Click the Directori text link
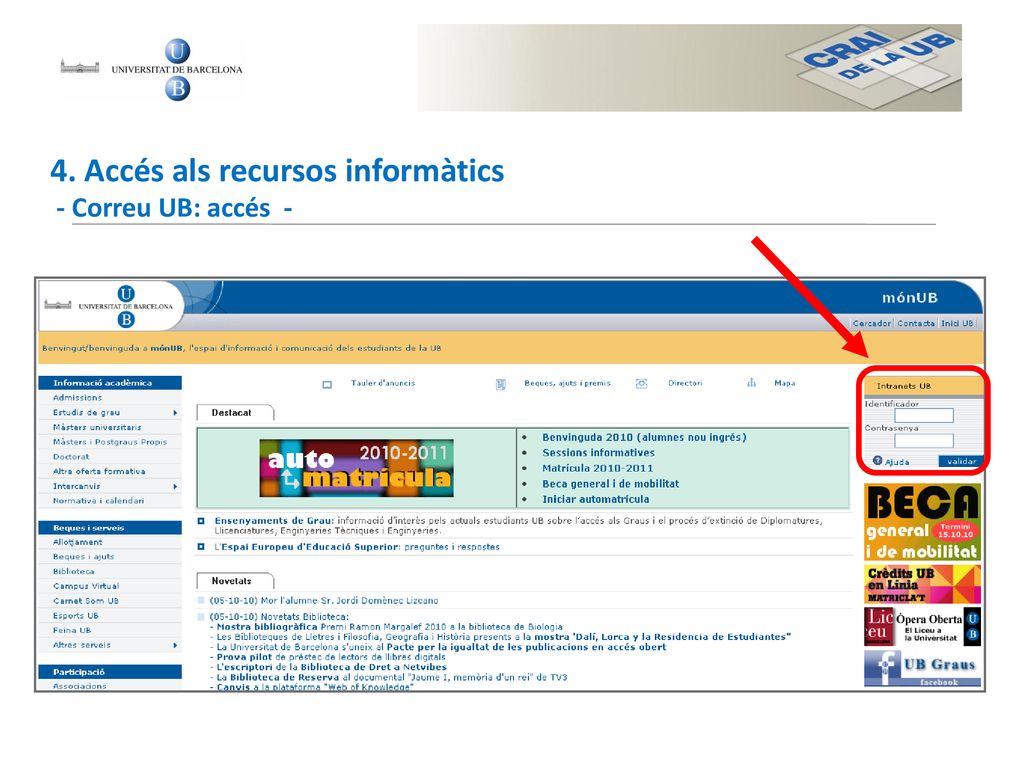The image size is (1024, 768). 685,383
